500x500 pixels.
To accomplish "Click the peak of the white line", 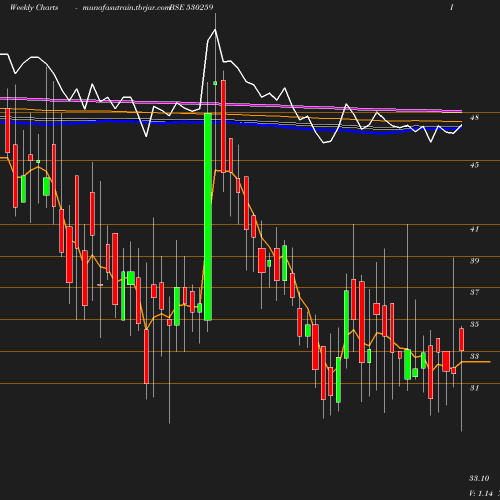I will click(x=215, y=30).
